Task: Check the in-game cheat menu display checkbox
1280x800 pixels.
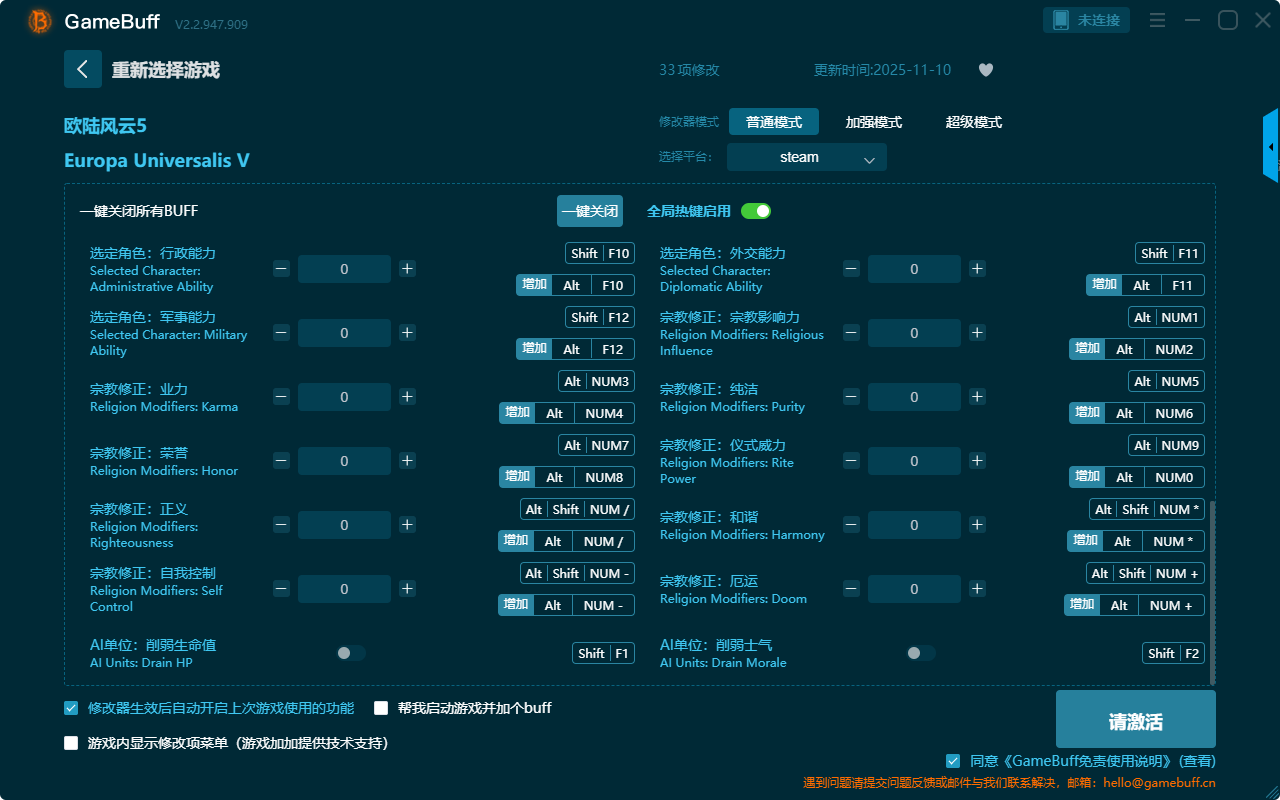Action: click(71, 743)
